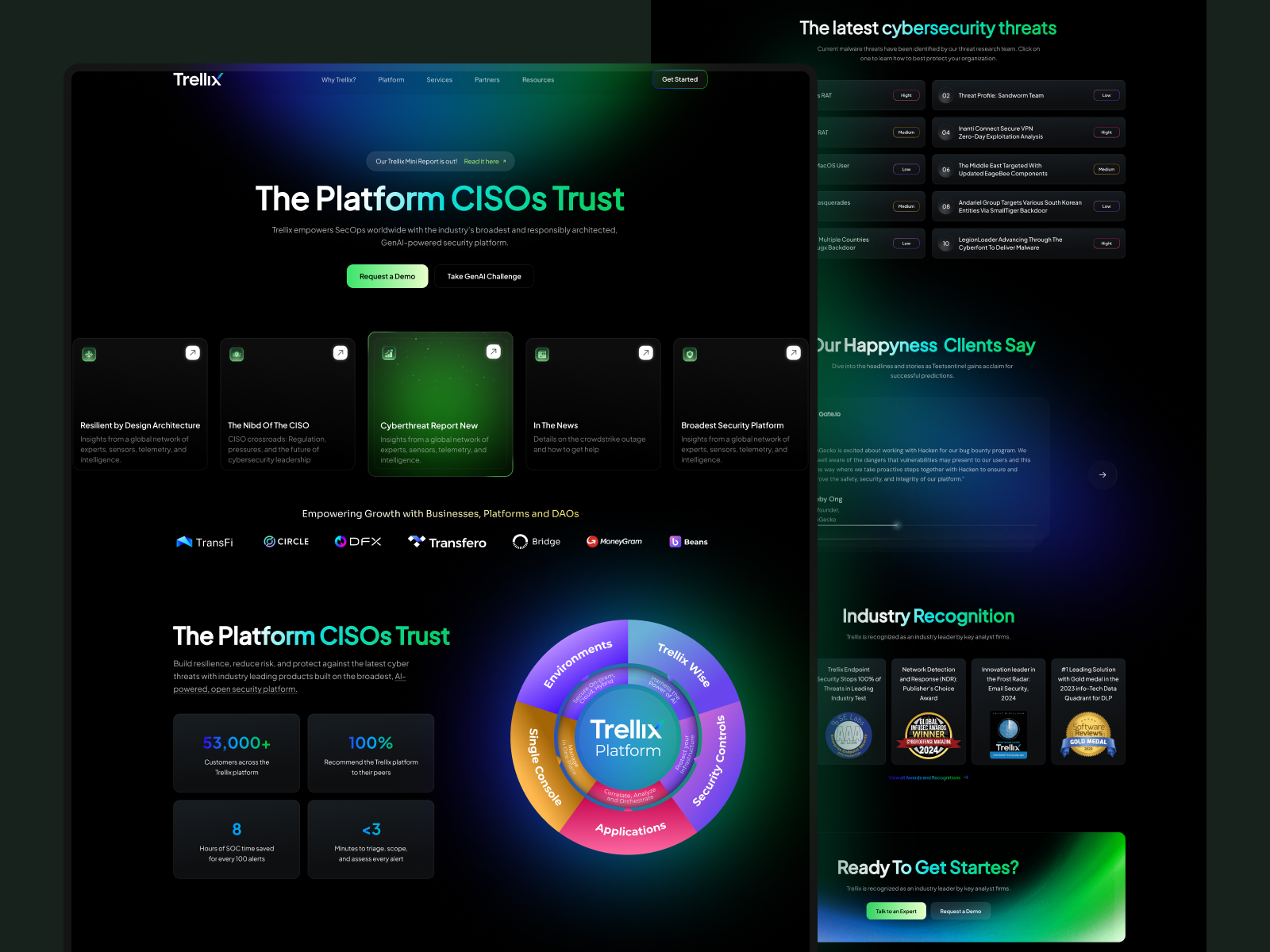The width and height of the screenshot is (1270, 952).
Task: Click Take GenAI Challenge button
Action: click(484, 276)
